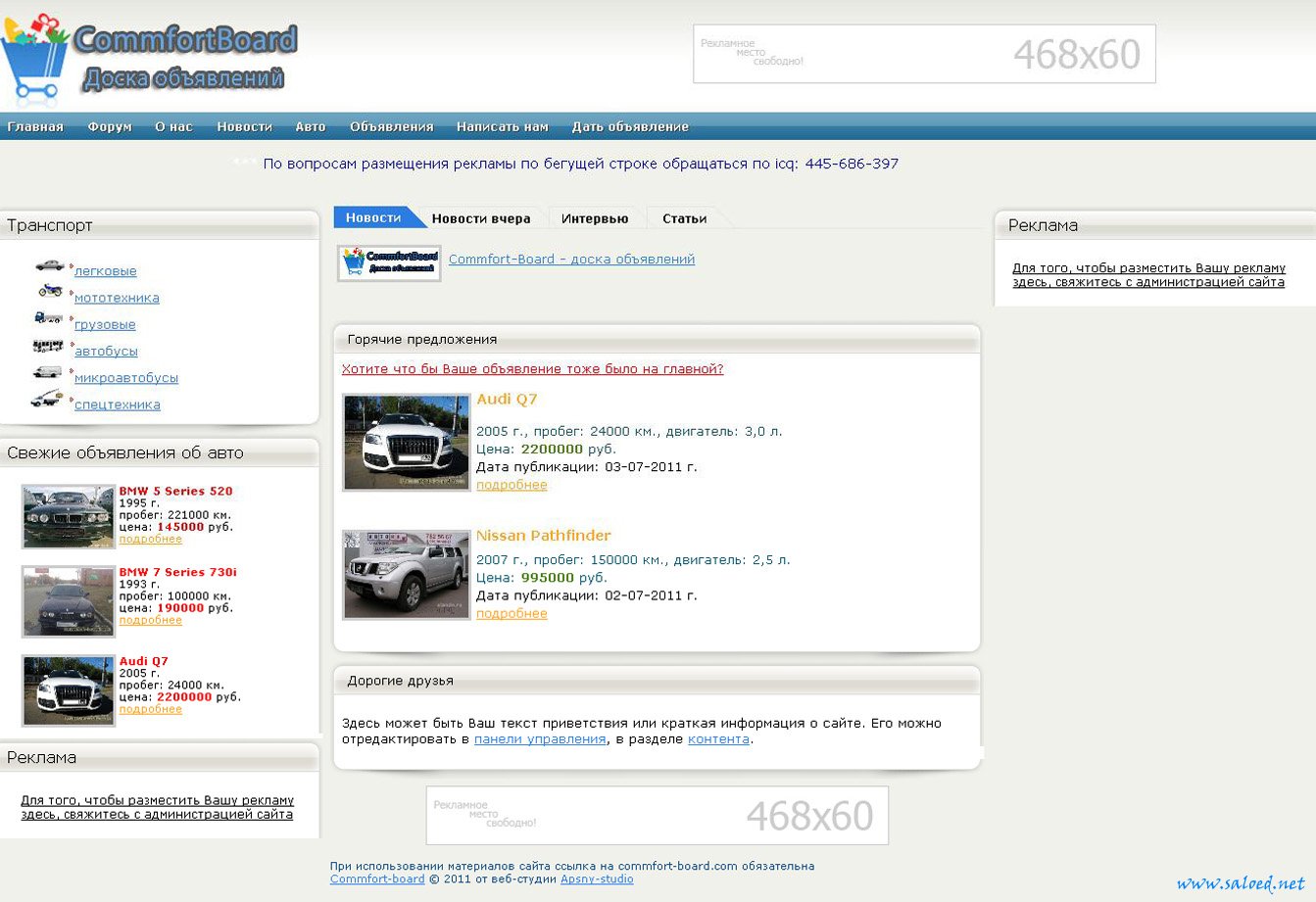Click подробнее under sidebar Audi Q7
Image resolution: width=1316 pixels, height=902 pixels.
pyautogui.click(x=150, y=709)
